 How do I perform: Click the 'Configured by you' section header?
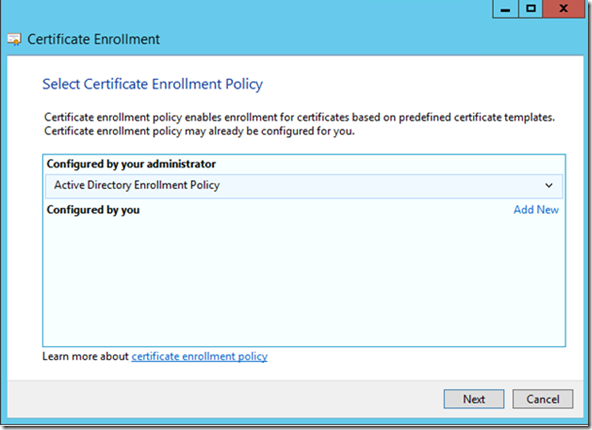(93, 210)
